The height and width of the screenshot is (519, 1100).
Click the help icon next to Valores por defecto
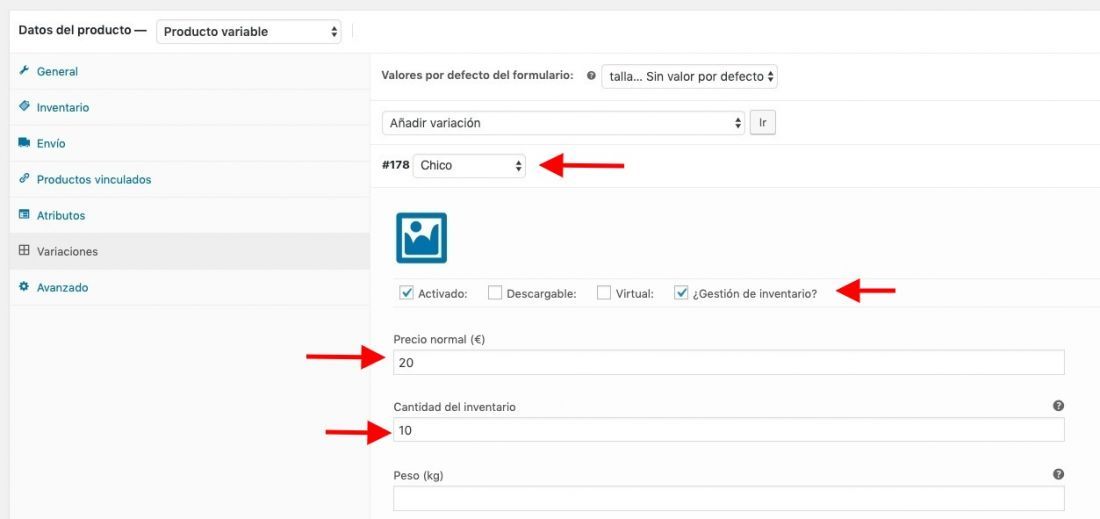tap(591, 76)
